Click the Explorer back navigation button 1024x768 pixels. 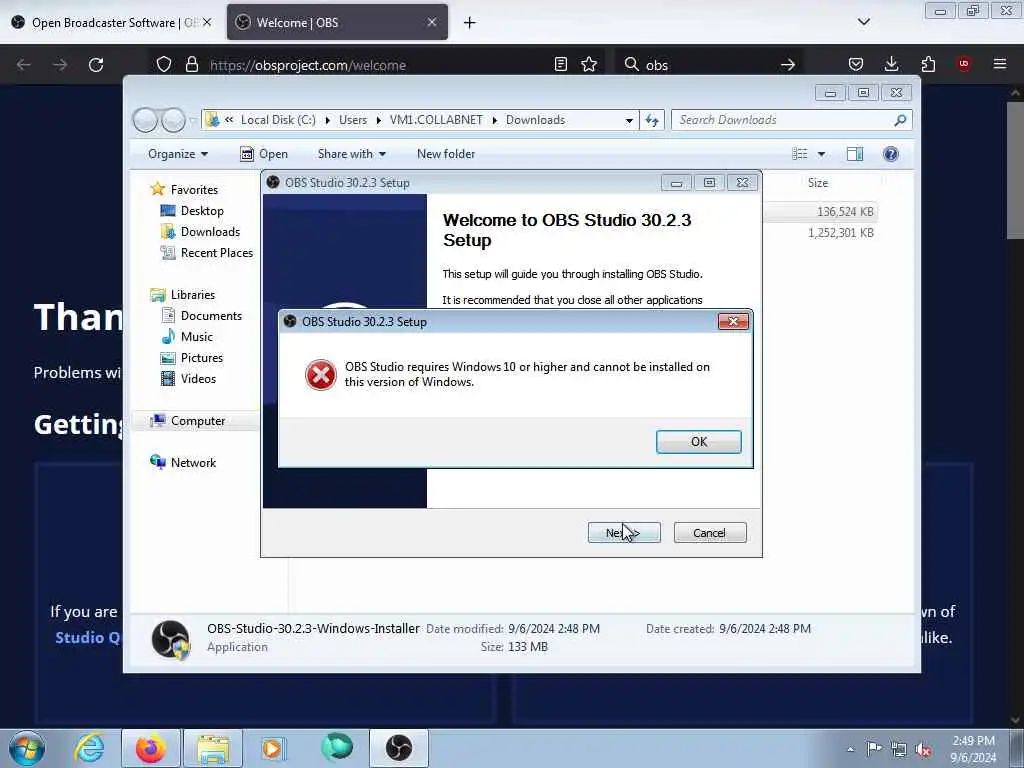(146, 120)
